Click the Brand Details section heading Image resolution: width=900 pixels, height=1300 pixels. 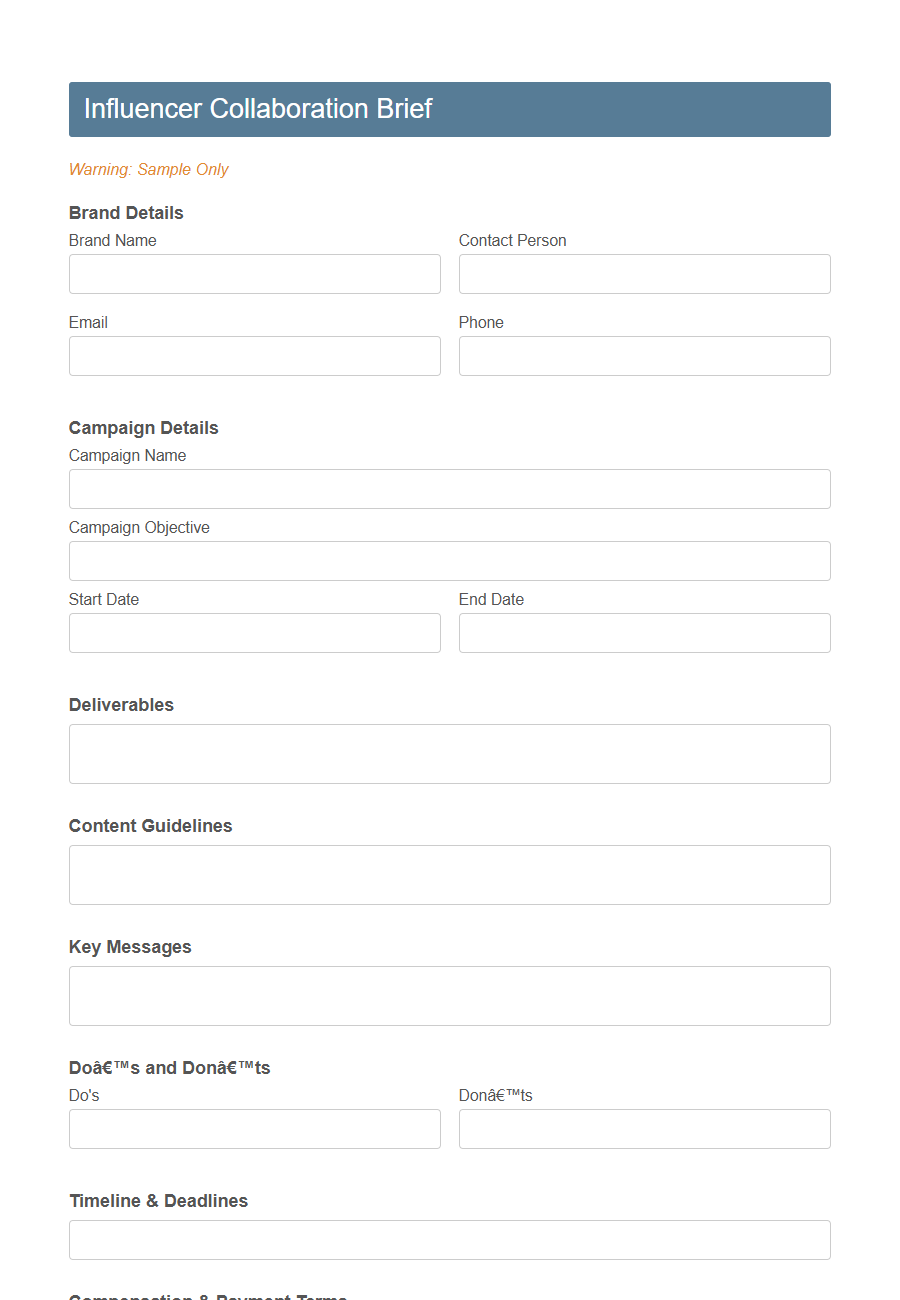[126, 212]
